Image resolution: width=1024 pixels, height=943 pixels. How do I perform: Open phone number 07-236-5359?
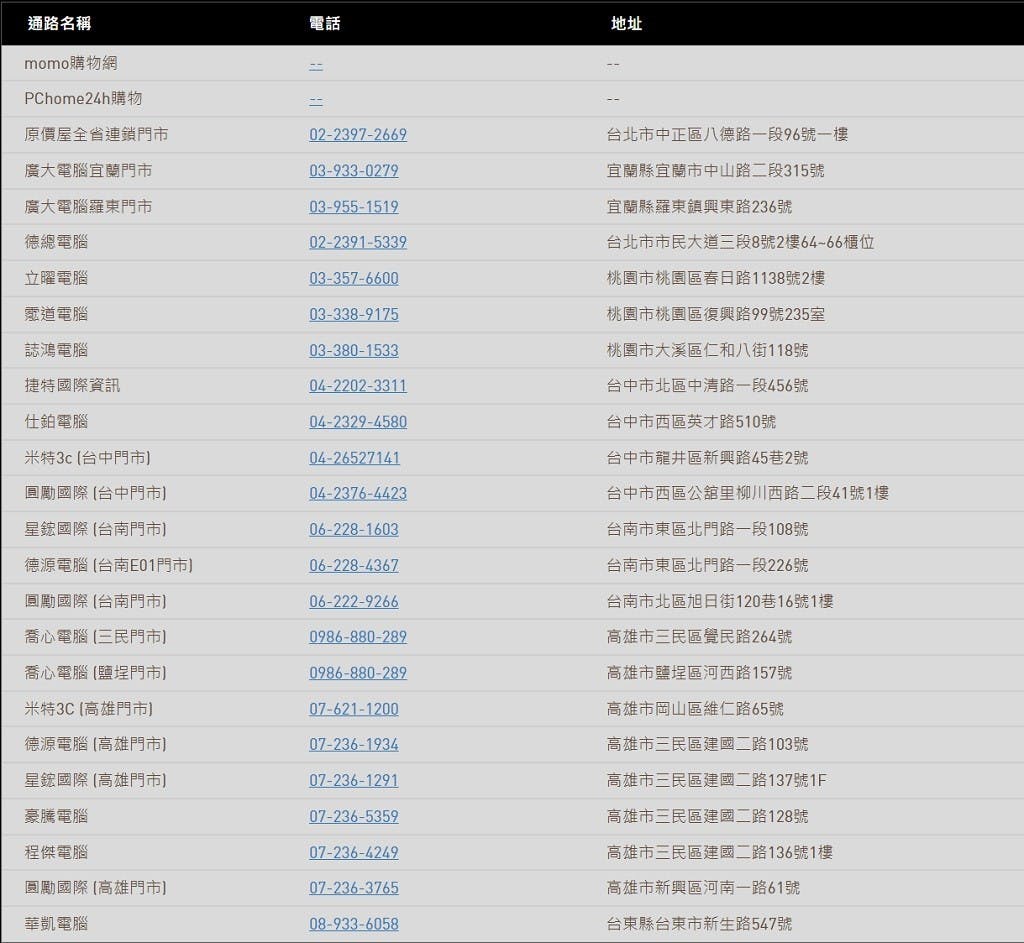click(354, 816)
